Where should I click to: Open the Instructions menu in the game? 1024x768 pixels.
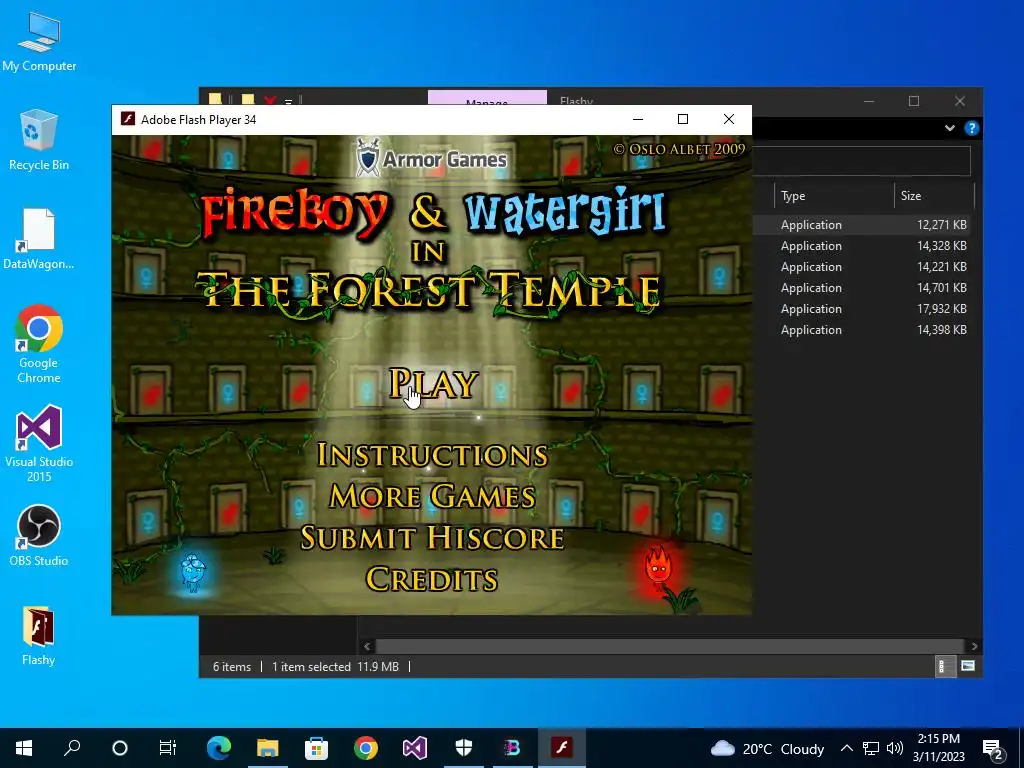(432, 455)
